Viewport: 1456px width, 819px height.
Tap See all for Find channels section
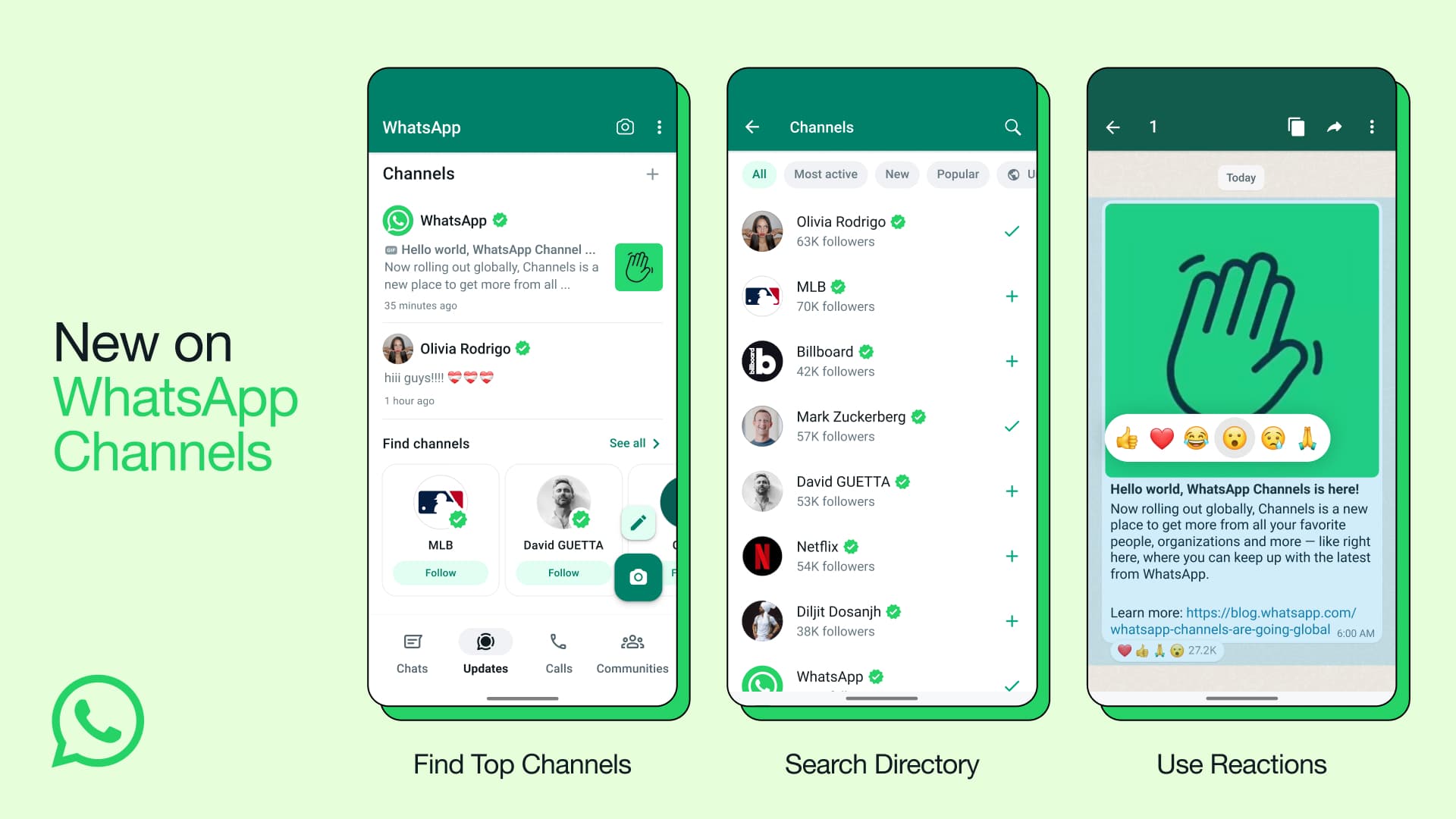[x=634, y=443]
